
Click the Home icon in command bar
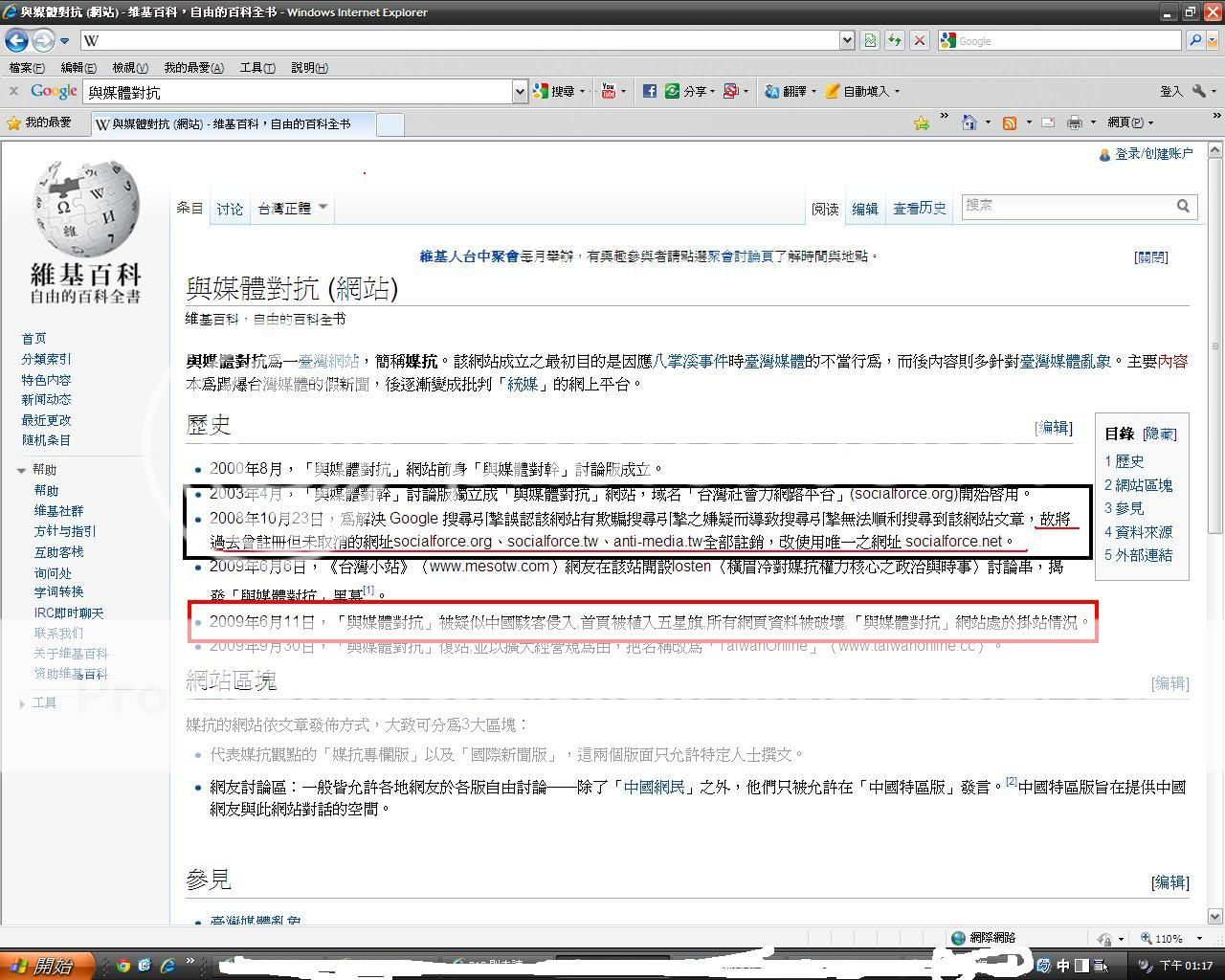tap(969, 122)
